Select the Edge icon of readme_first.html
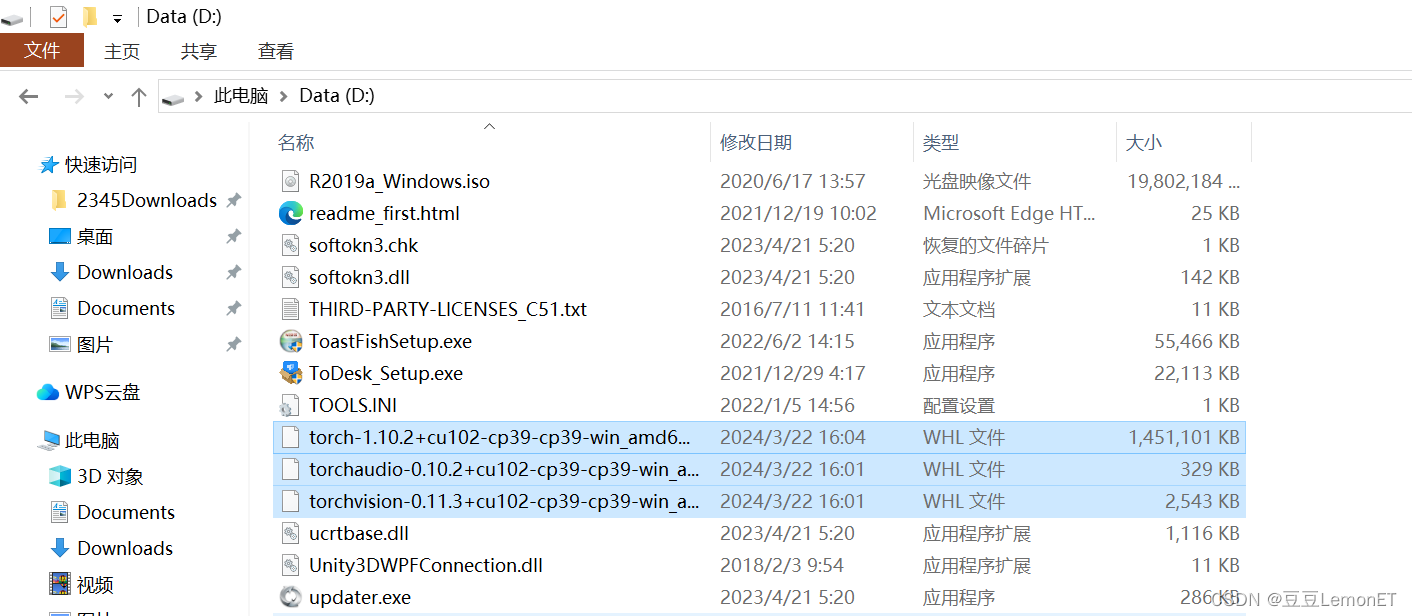Viewport: 1412px width, 616px height. pos(290,213)
